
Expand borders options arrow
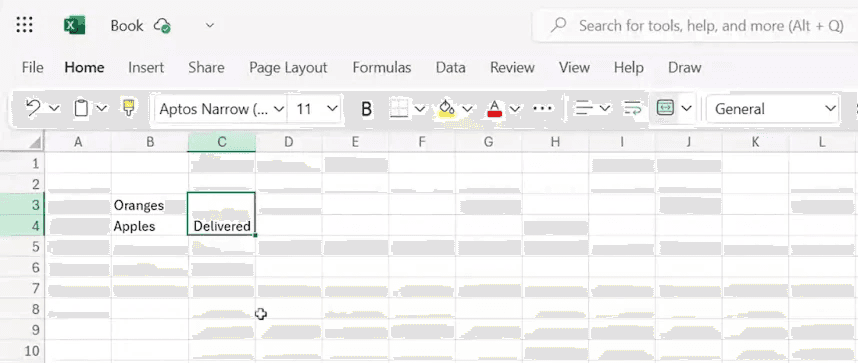click(419, 109)
